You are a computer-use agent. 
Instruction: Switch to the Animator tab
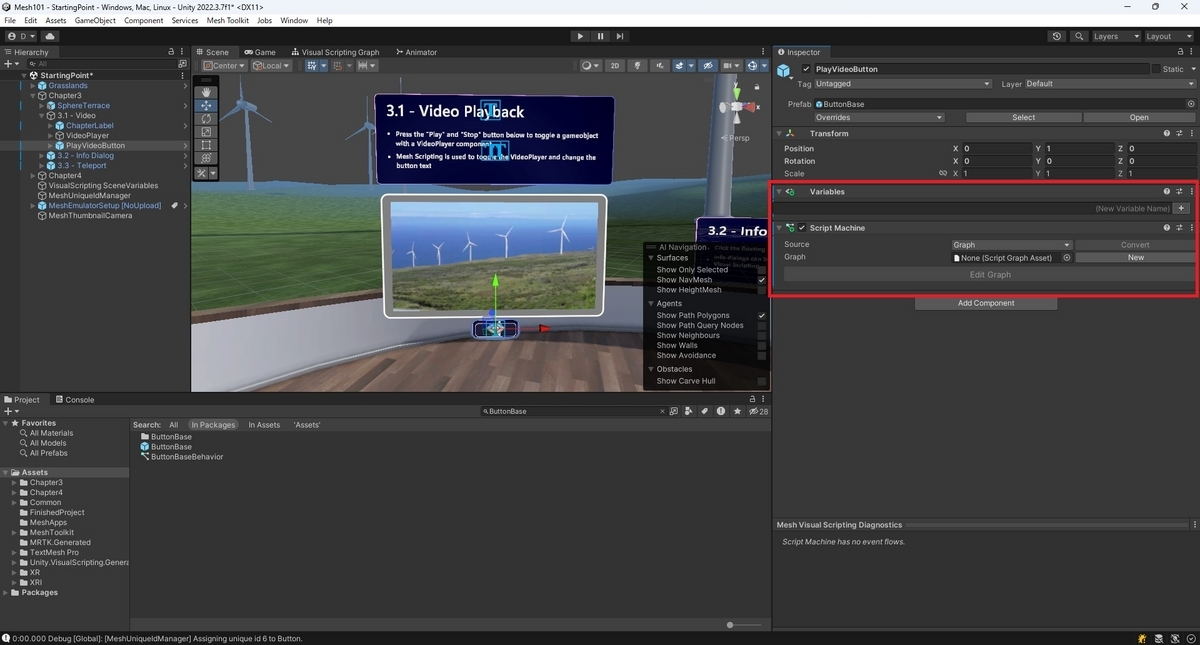pyautogui.click(x=416, y=52)
